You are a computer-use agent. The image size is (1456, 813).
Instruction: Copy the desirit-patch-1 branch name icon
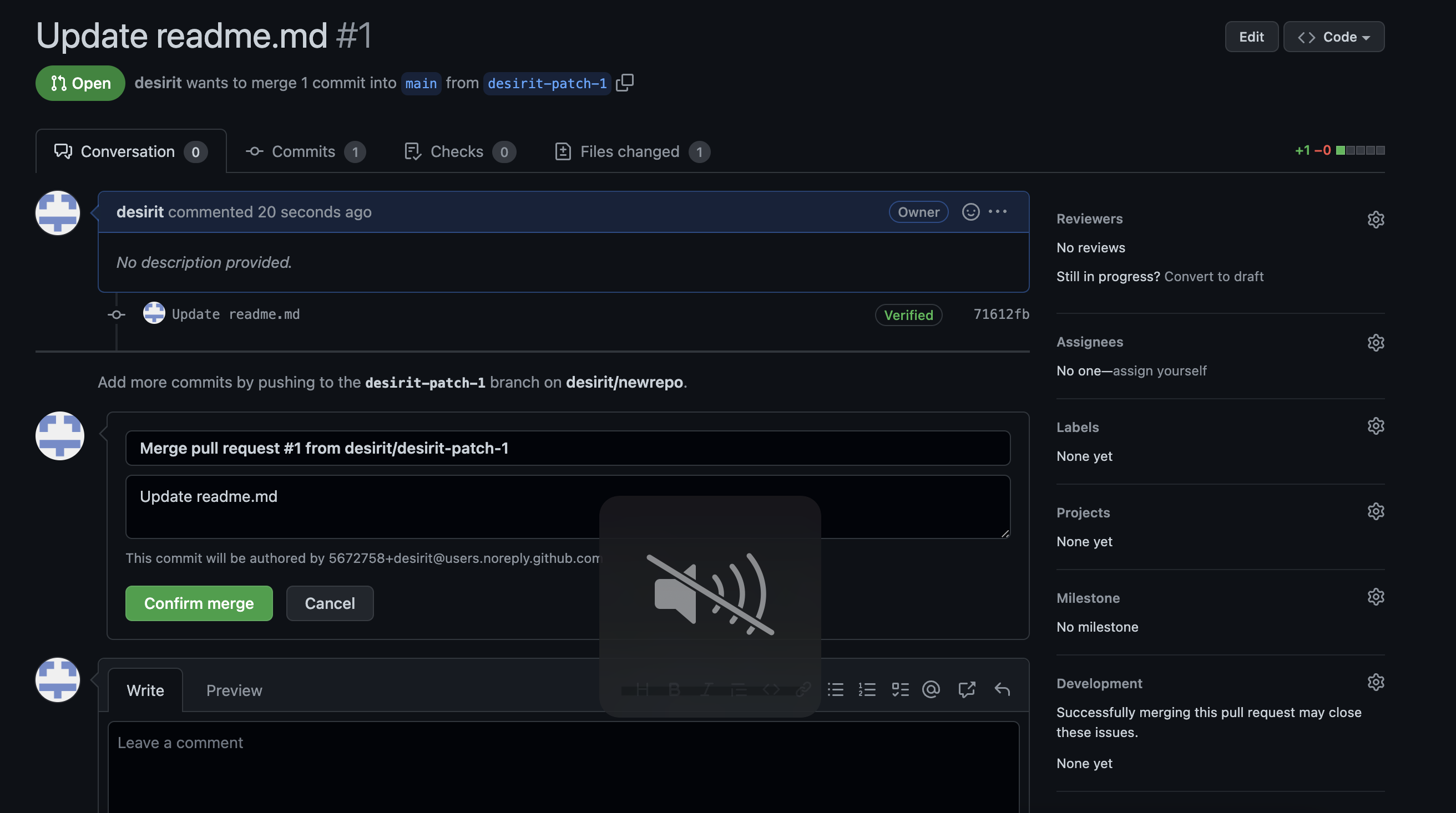pos(625,83)
